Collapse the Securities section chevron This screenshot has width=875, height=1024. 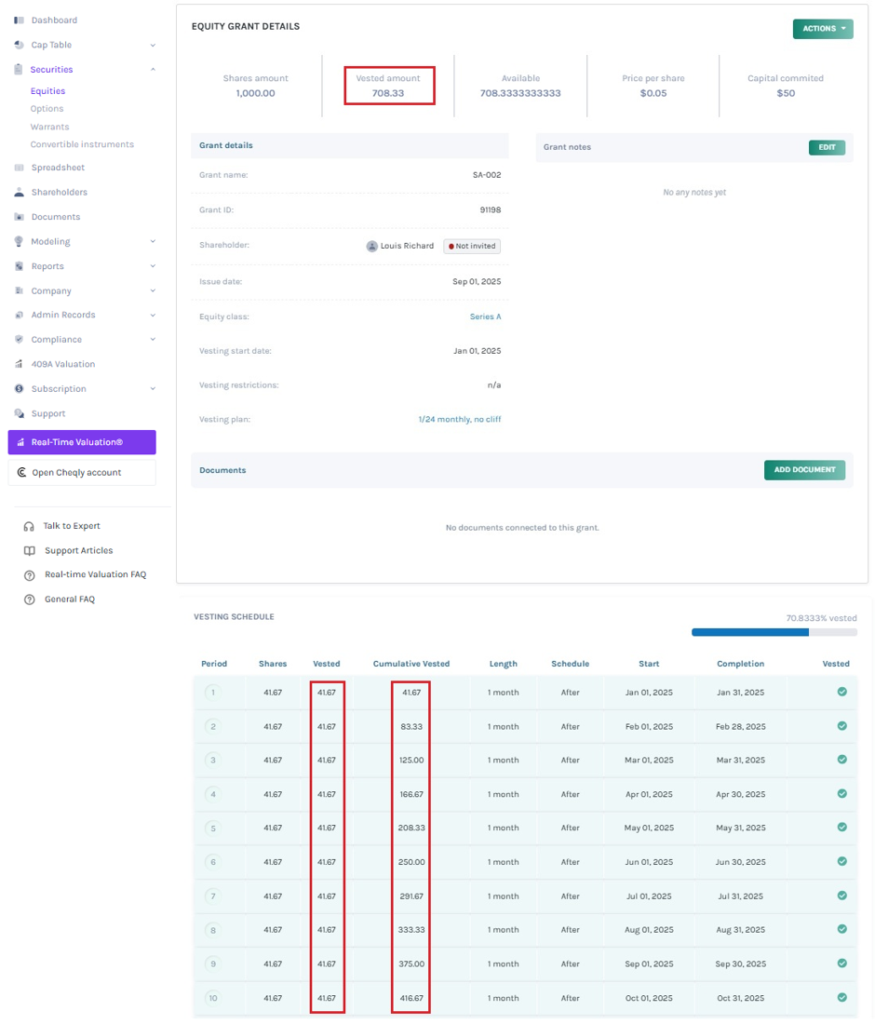click(x=153, y=69)
